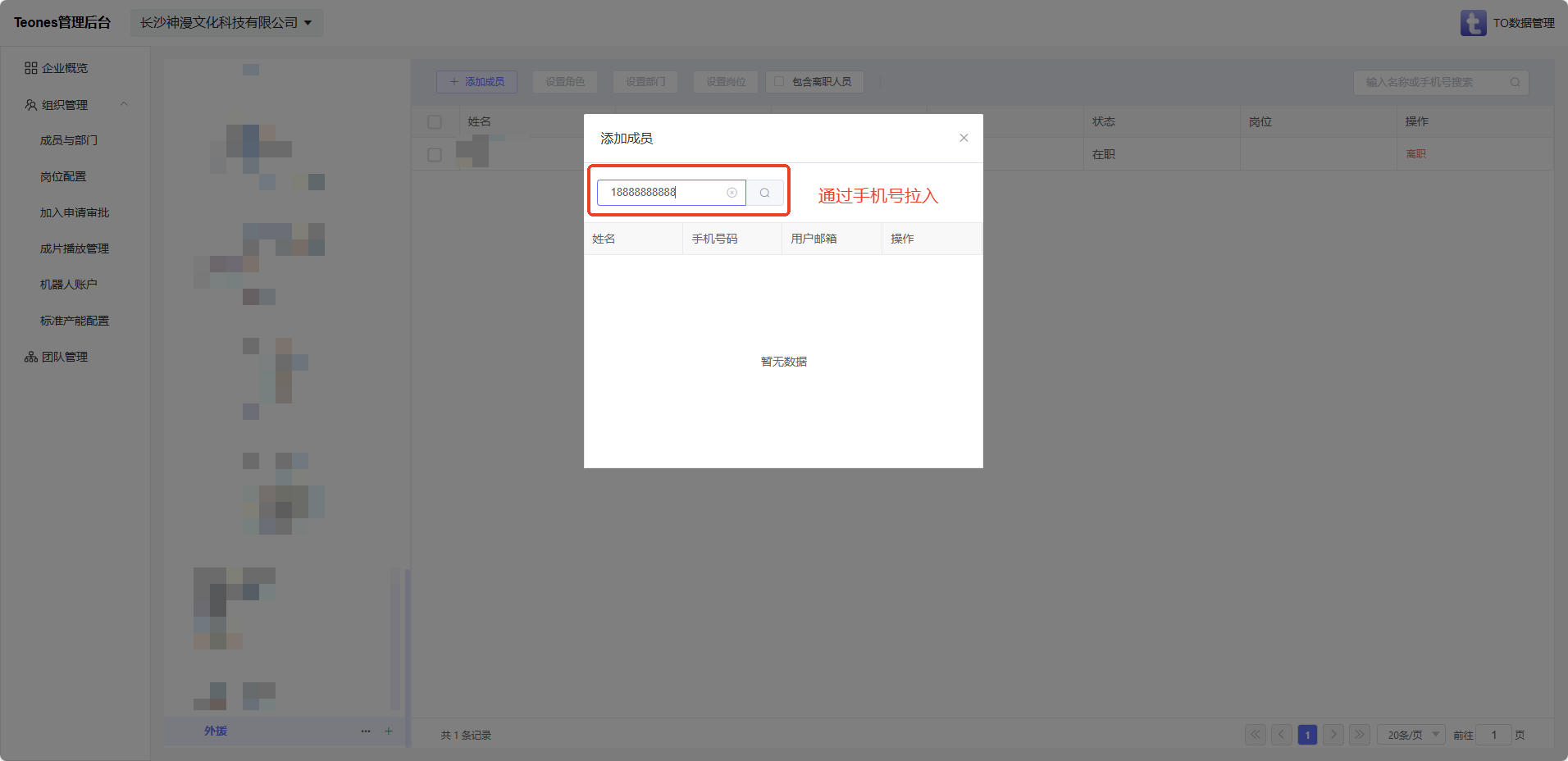Toggle the 包含离职人员 checkbox
The height and width of the screenshot is (761, 1568).
[x=779, y=82]
